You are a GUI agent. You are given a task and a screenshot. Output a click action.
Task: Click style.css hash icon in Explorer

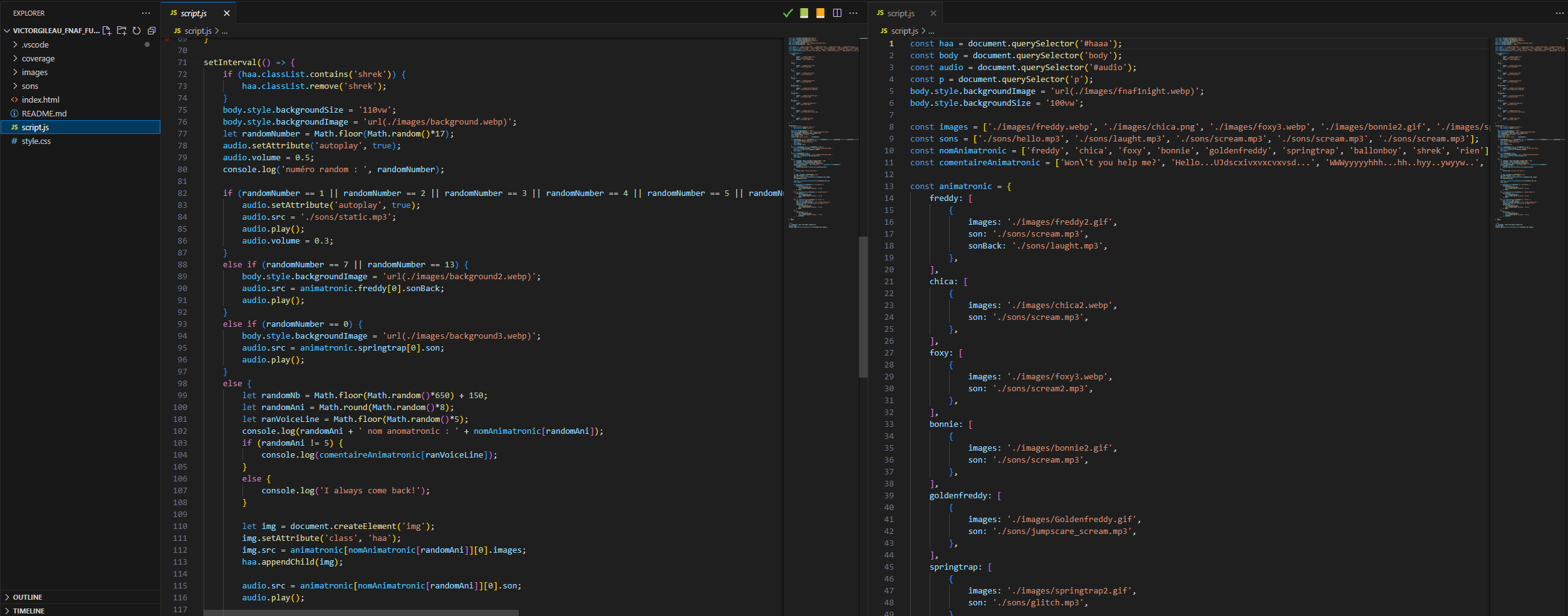tap(14, 141)
